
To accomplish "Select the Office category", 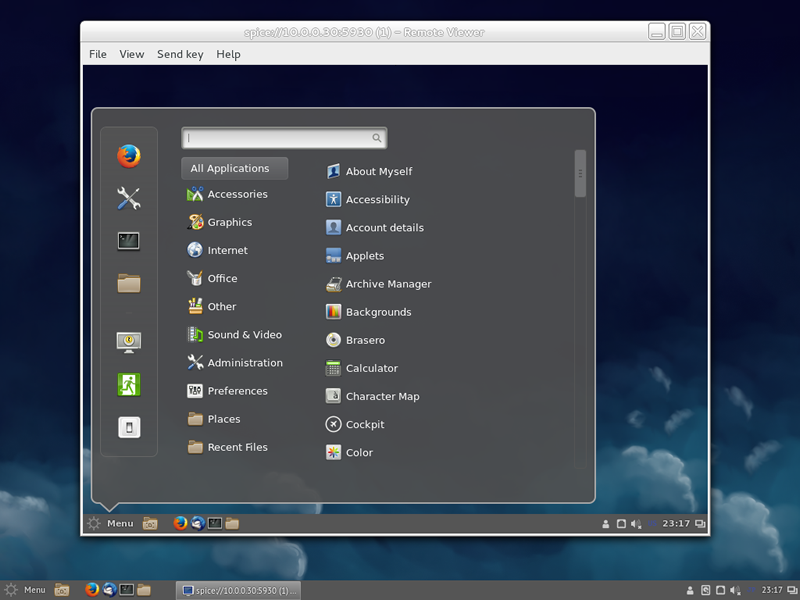I will pos(212,278).
